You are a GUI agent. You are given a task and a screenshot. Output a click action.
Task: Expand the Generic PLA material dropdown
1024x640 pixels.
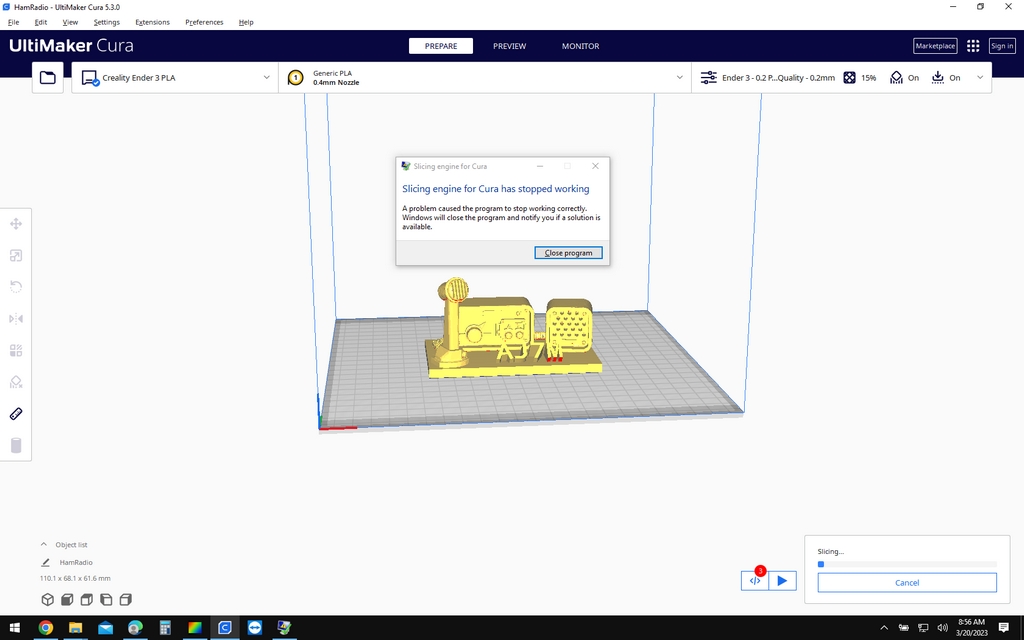click(x=679, y=78)
